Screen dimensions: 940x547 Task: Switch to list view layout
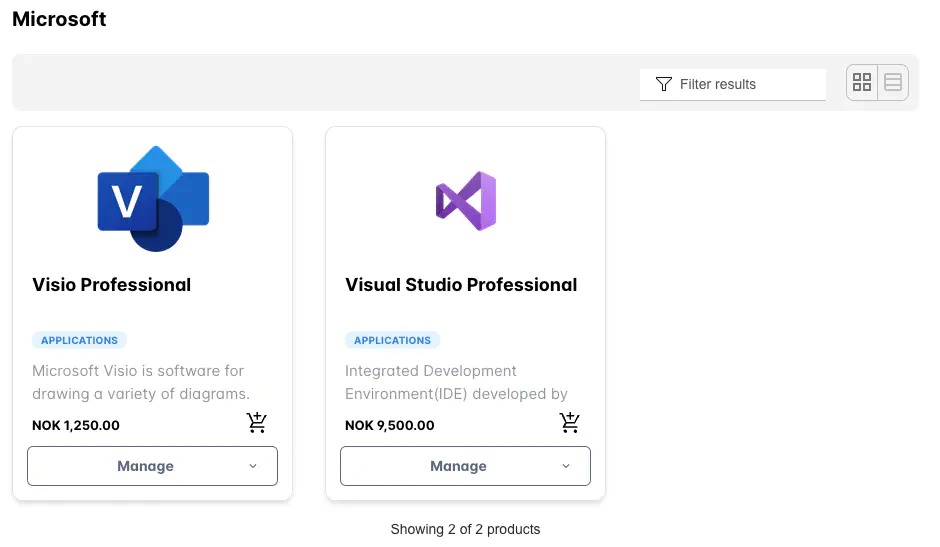893,82
